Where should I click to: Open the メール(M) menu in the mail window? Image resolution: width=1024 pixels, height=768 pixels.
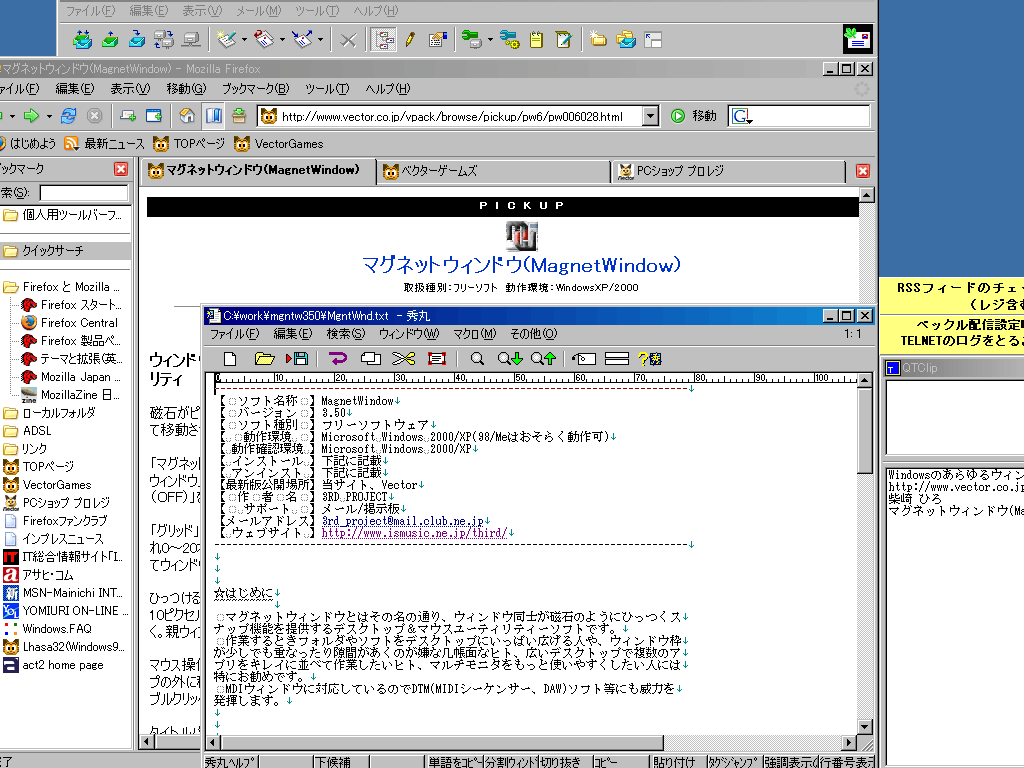[x=258, y=11]
